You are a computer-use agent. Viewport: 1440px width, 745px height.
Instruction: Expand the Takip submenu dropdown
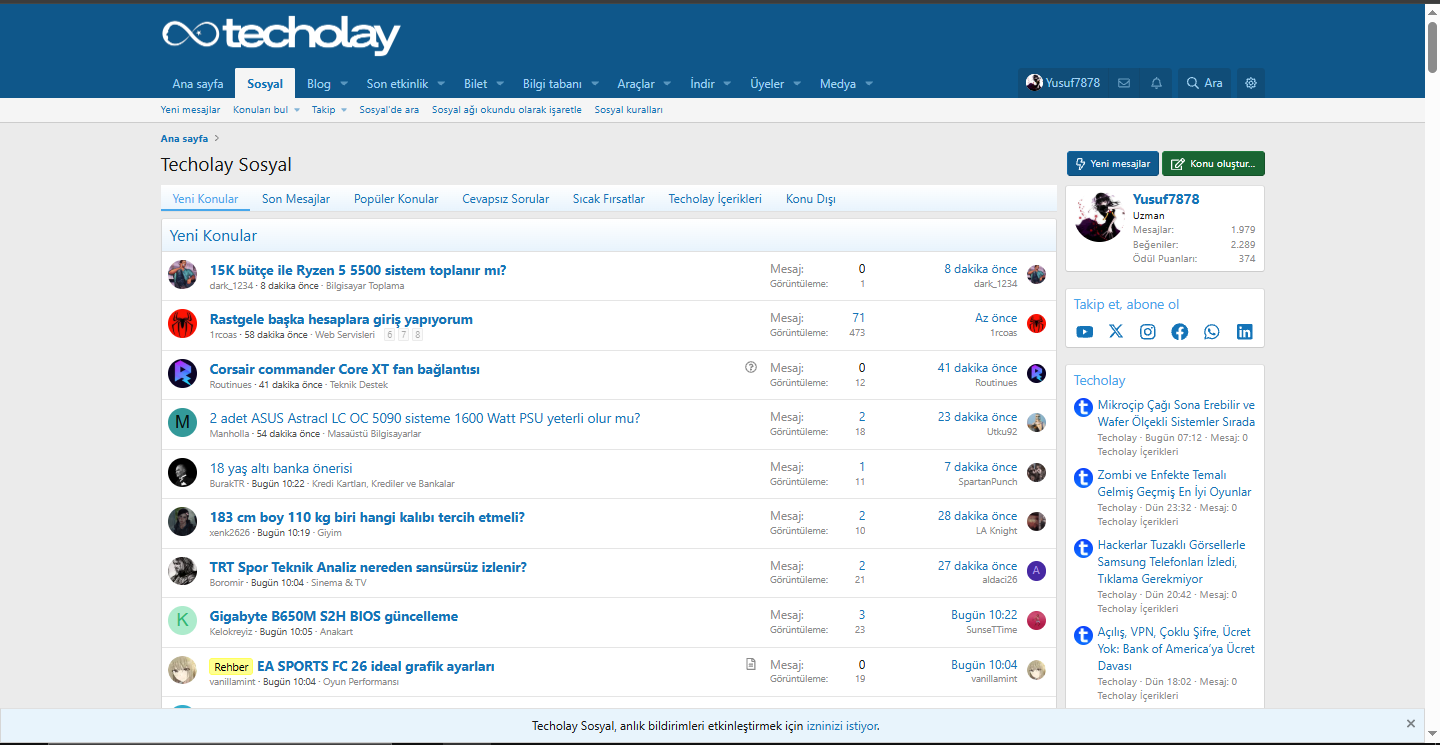coord(344,110)
